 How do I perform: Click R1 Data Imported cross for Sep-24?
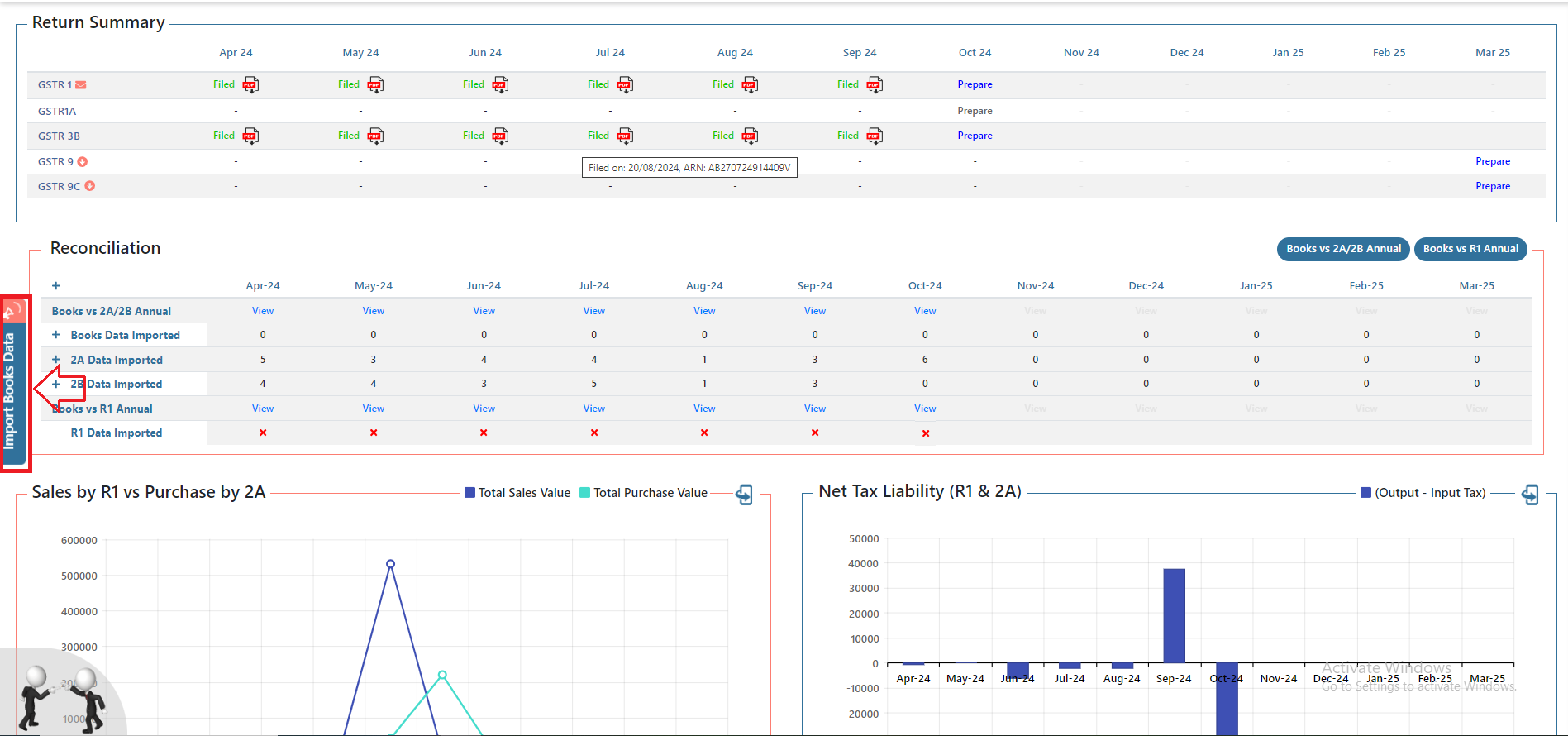point(815,433)
